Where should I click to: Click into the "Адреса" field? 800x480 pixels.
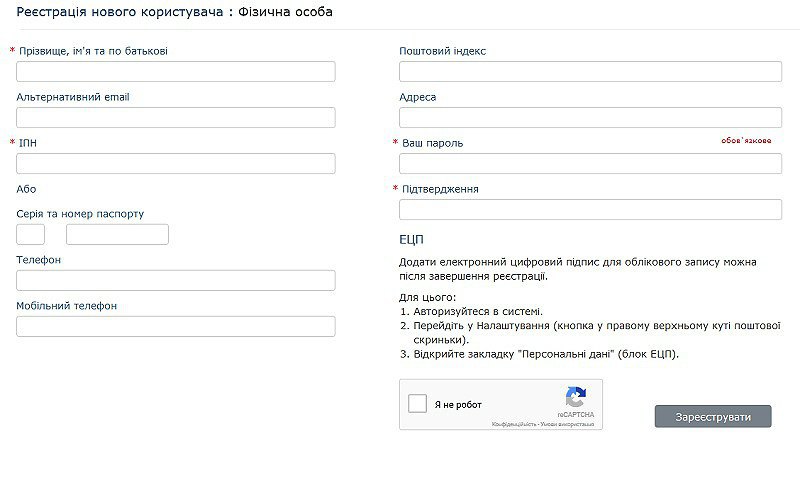click(x=590, y=118)
